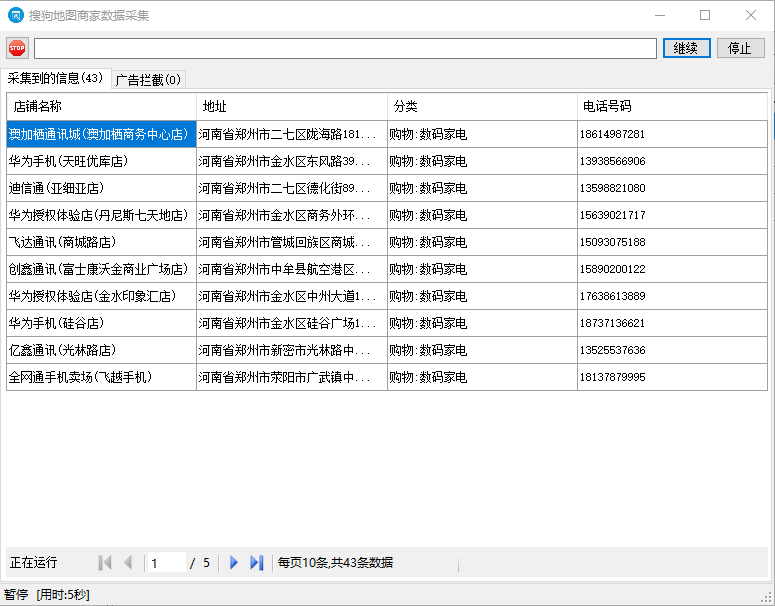
Task: Go to previous page arrow
Action: 128,563
